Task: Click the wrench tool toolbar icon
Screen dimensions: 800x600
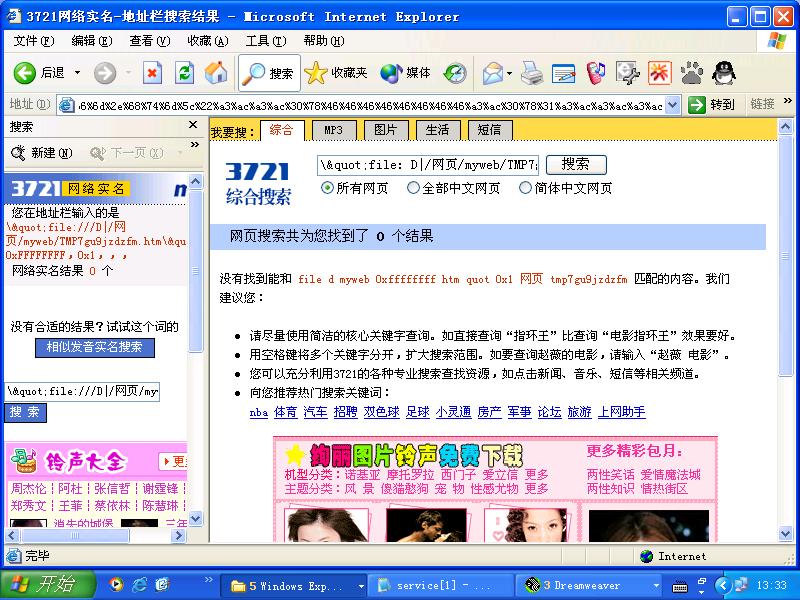Action: 628,73
